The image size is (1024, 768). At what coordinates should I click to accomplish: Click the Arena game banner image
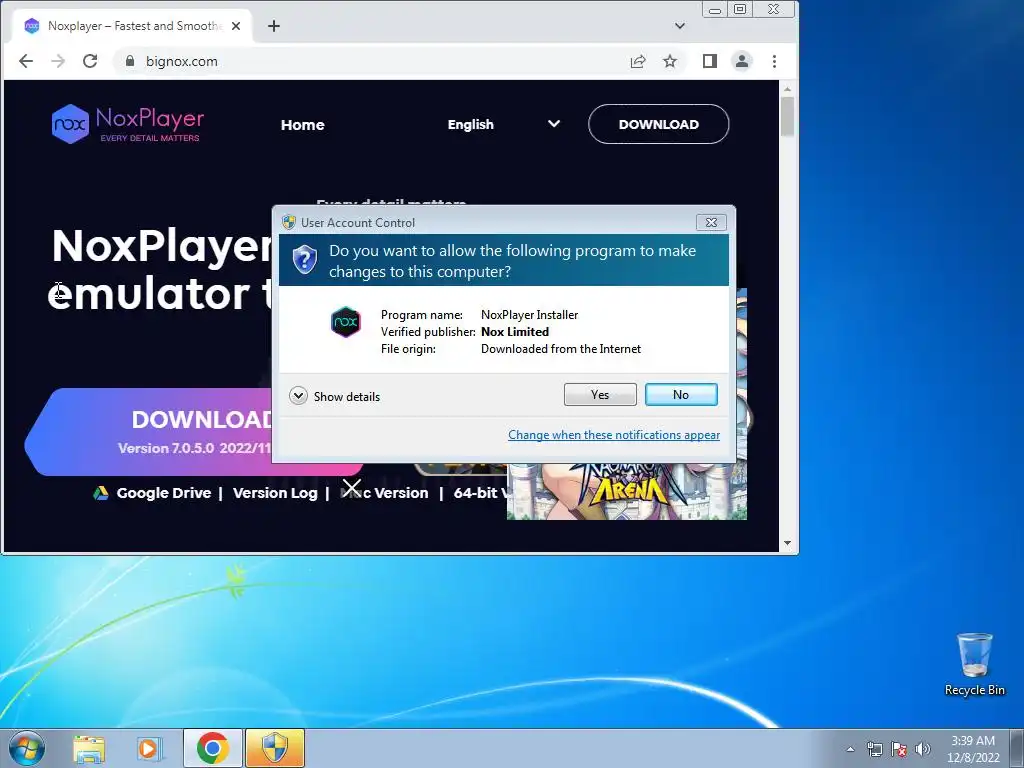[x=627, y=491]
